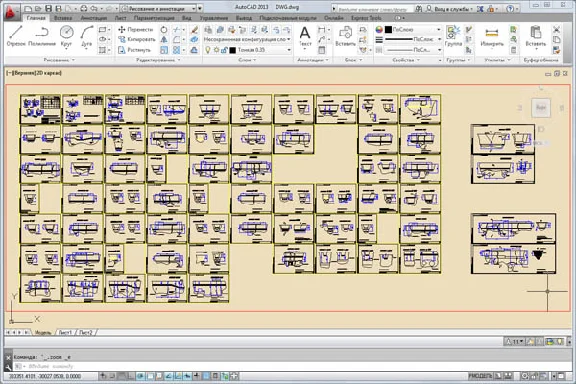Select the Rotate tool icon
Screen dimensions: 576x384
164,29
